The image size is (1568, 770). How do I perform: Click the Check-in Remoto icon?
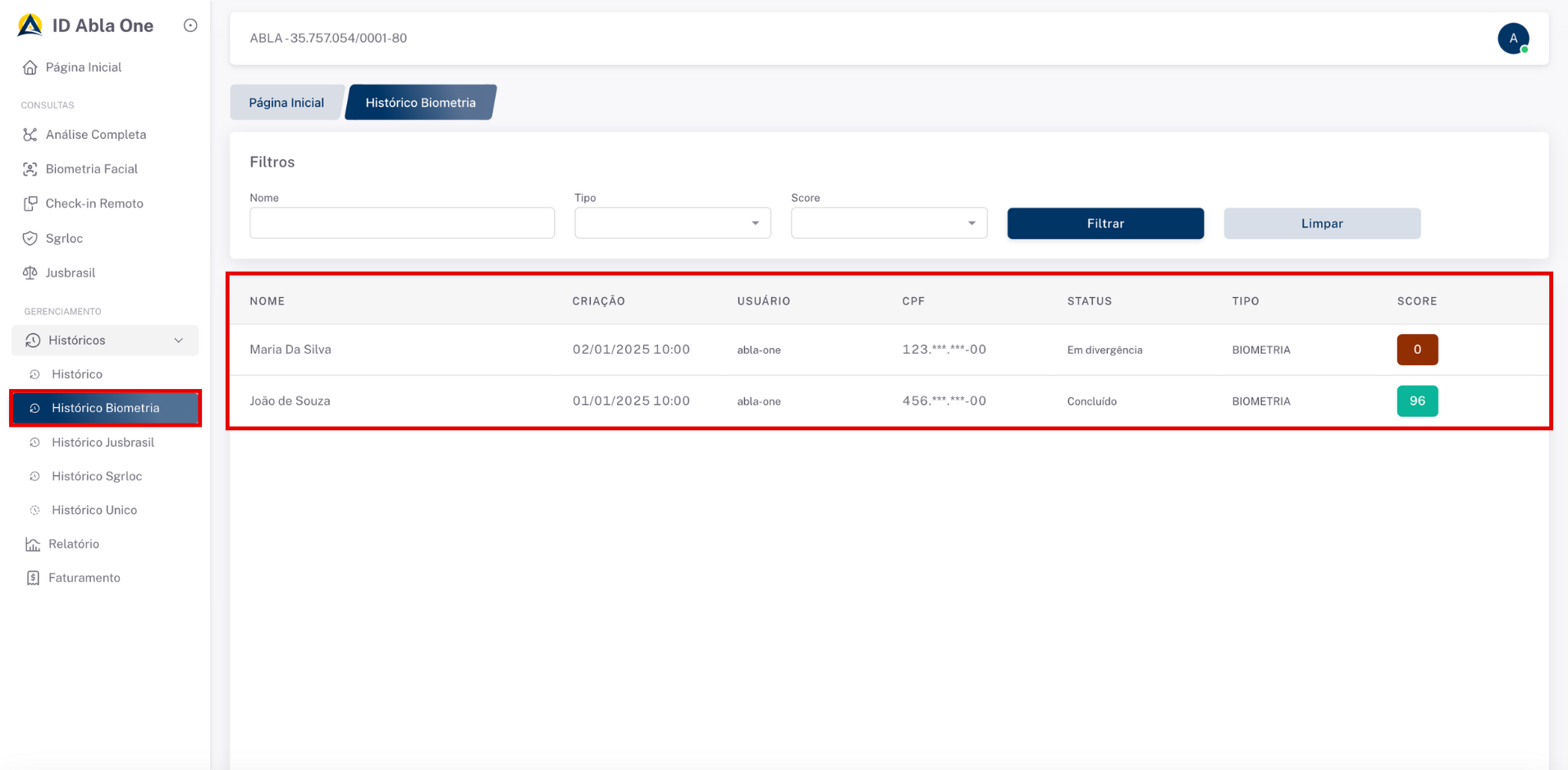[30, 204]
